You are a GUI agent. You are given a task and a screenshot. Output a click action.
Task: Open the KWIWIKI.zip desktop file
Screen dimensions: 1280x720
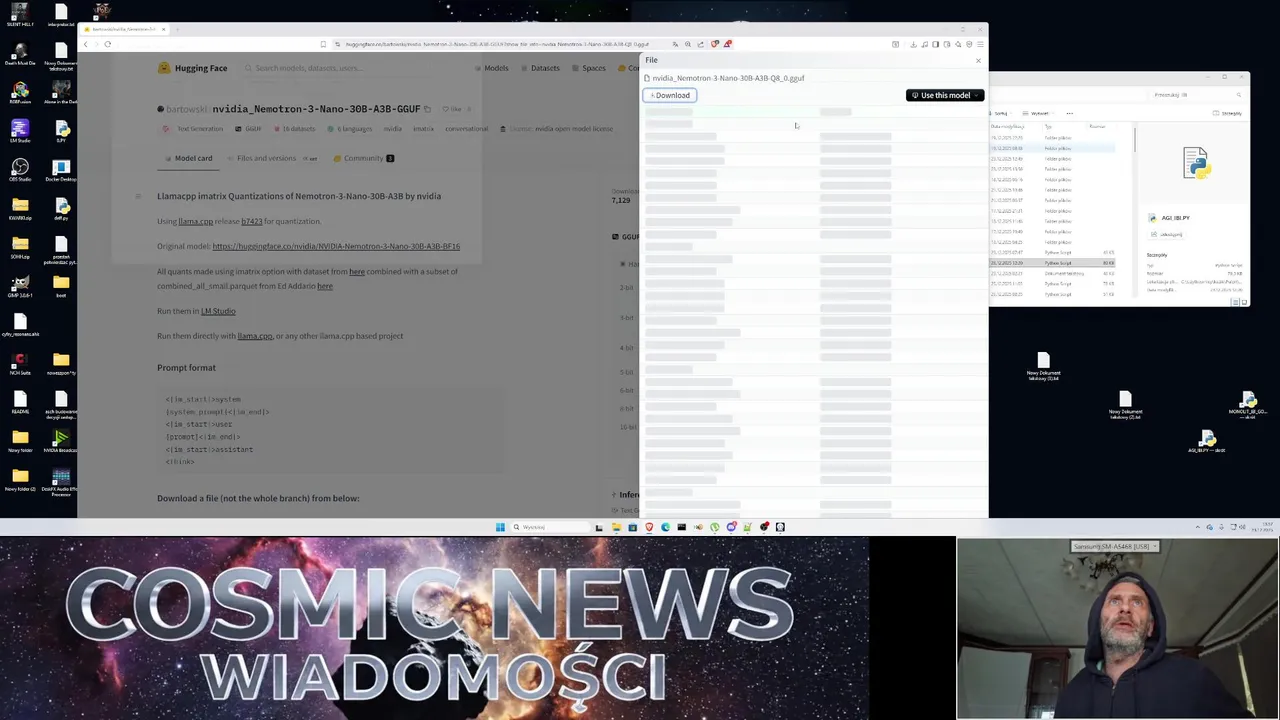coord(20,208)
